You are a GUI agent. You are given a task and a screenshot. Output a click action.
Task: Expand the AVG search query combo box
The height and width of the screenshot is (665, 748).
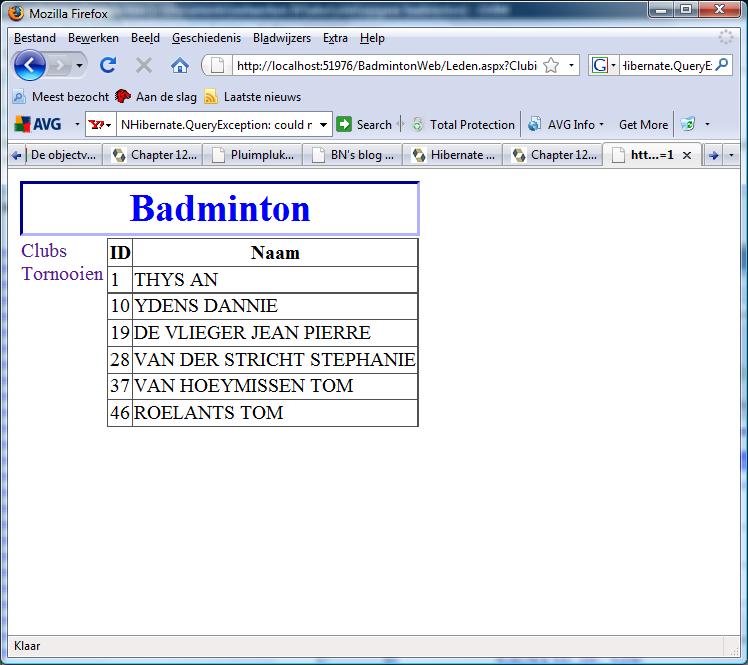tap(323, 125)
